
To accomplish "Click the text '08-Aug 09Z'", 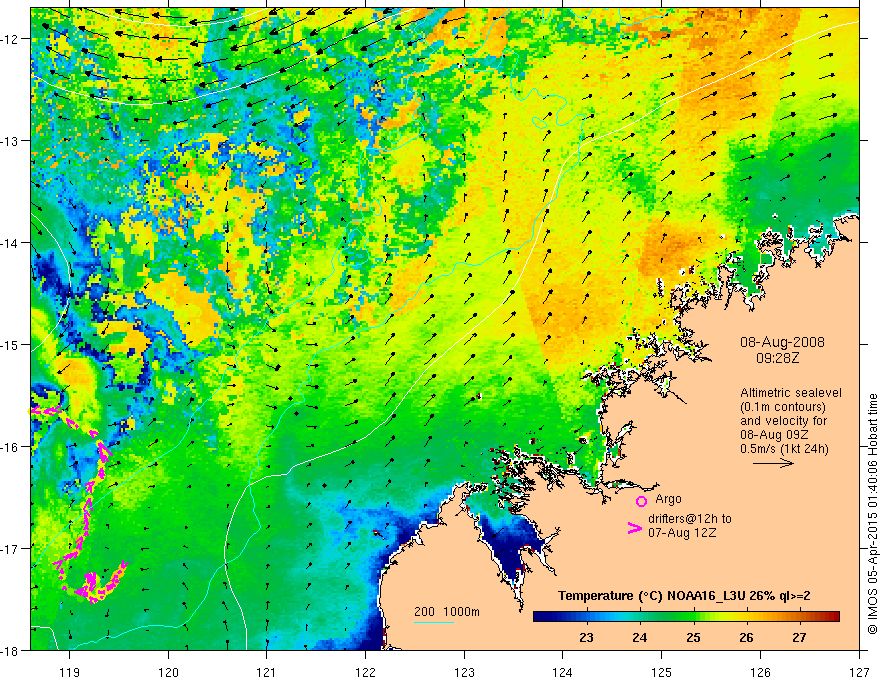I will 774,435.
